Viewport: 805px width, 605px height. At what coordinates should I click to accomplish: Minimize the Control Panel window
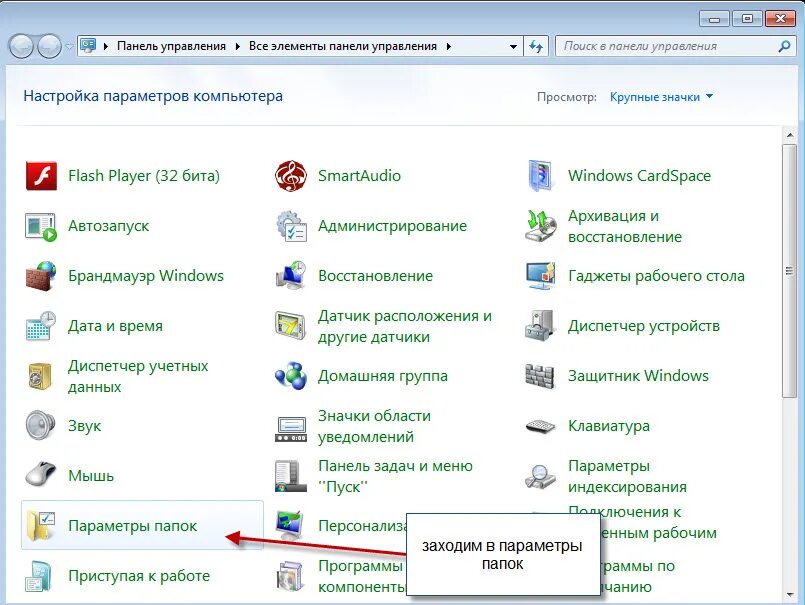click(715, 19)
